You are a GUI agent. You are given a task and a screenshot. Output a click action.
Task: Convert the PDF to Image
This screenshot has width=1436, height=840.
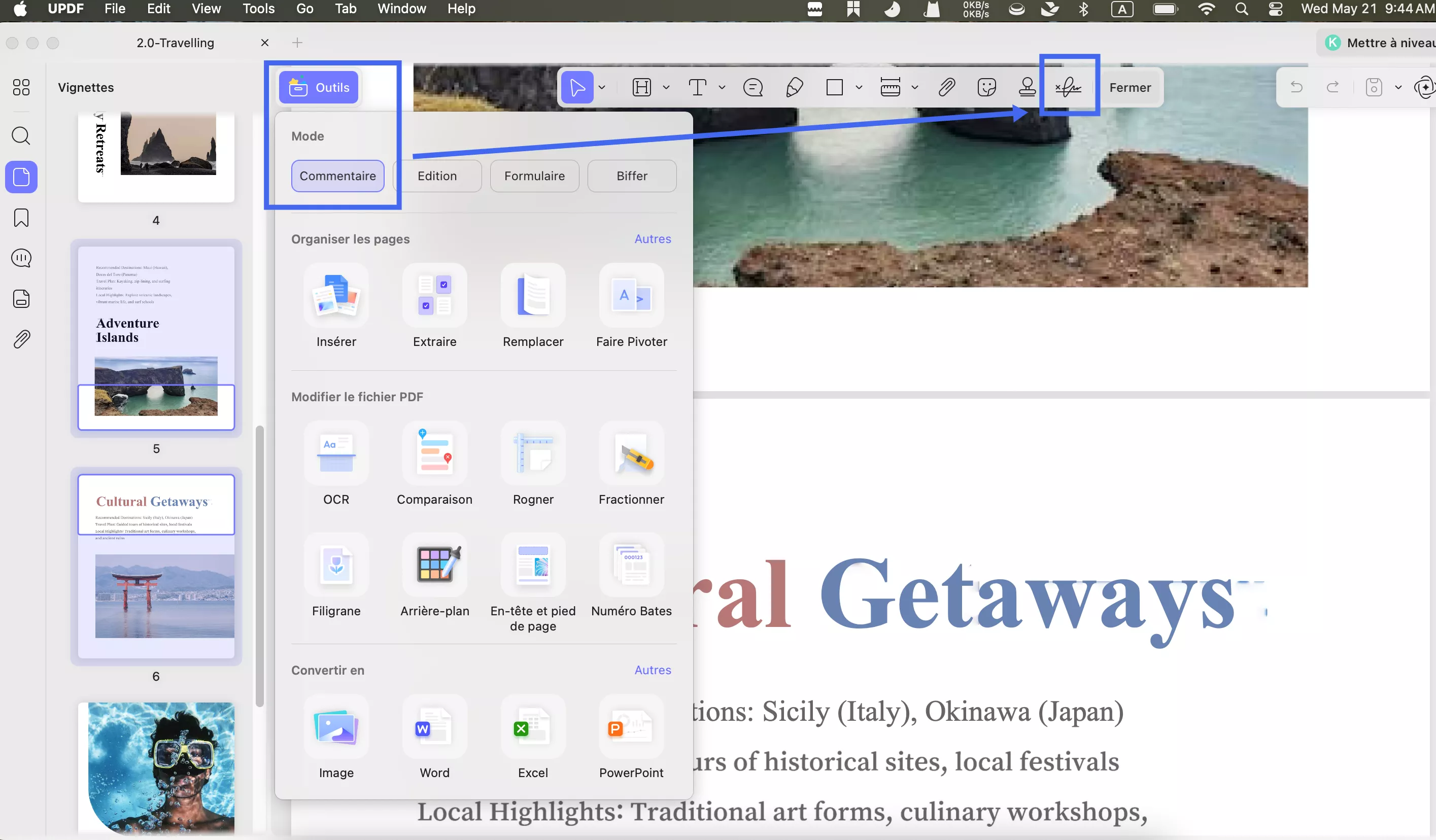(x=336, y=726)
